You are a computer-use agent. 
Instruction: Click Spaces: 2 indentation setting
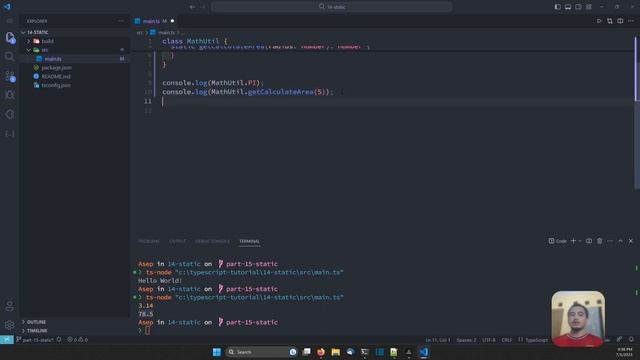(466, 340)
